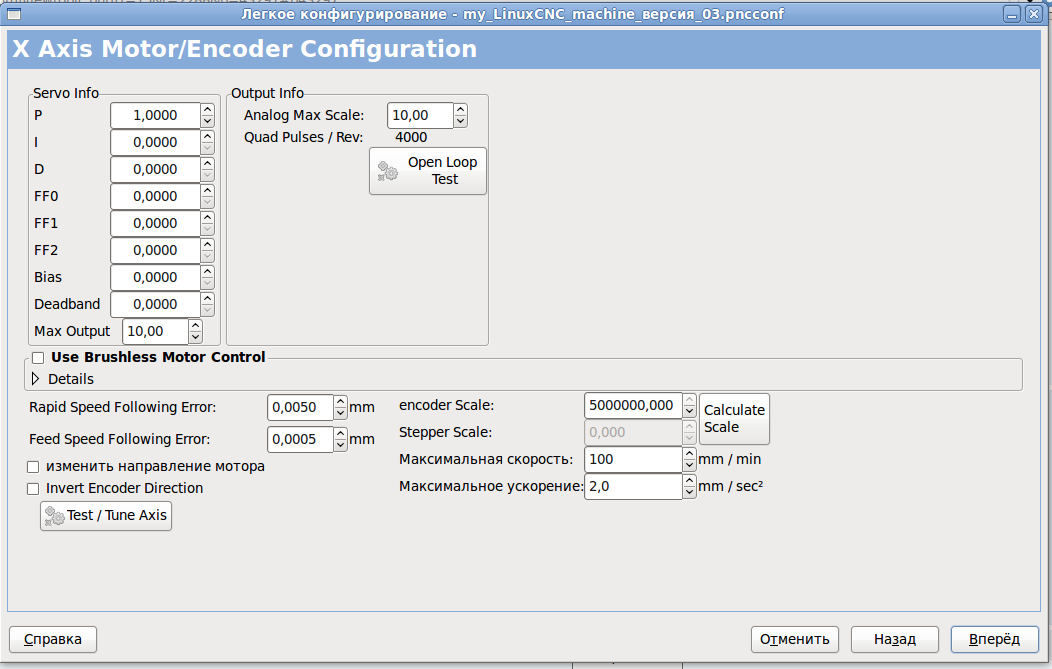This screenshot has width=1052, height=669.
Task: Increase Rapid Speed Following Error value
Action: [x=340, y=401]
